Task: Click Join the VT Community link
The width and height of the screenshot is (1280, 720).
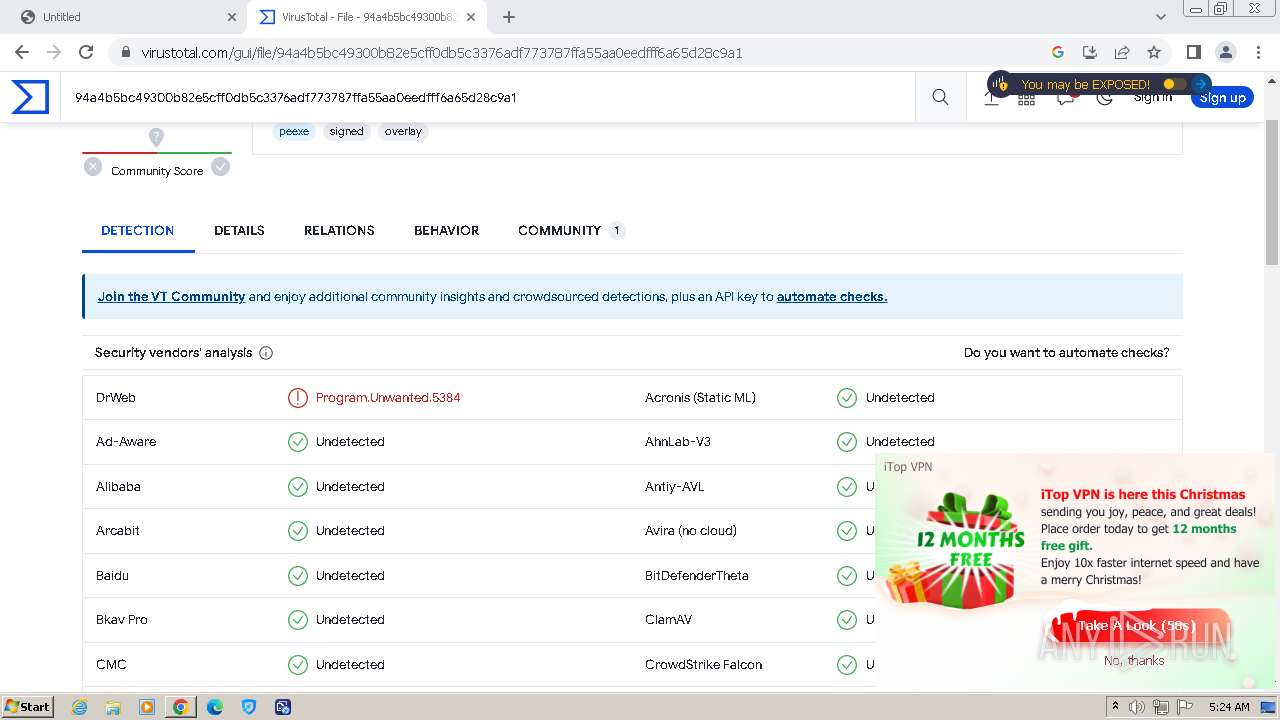Action: point(171,297)
